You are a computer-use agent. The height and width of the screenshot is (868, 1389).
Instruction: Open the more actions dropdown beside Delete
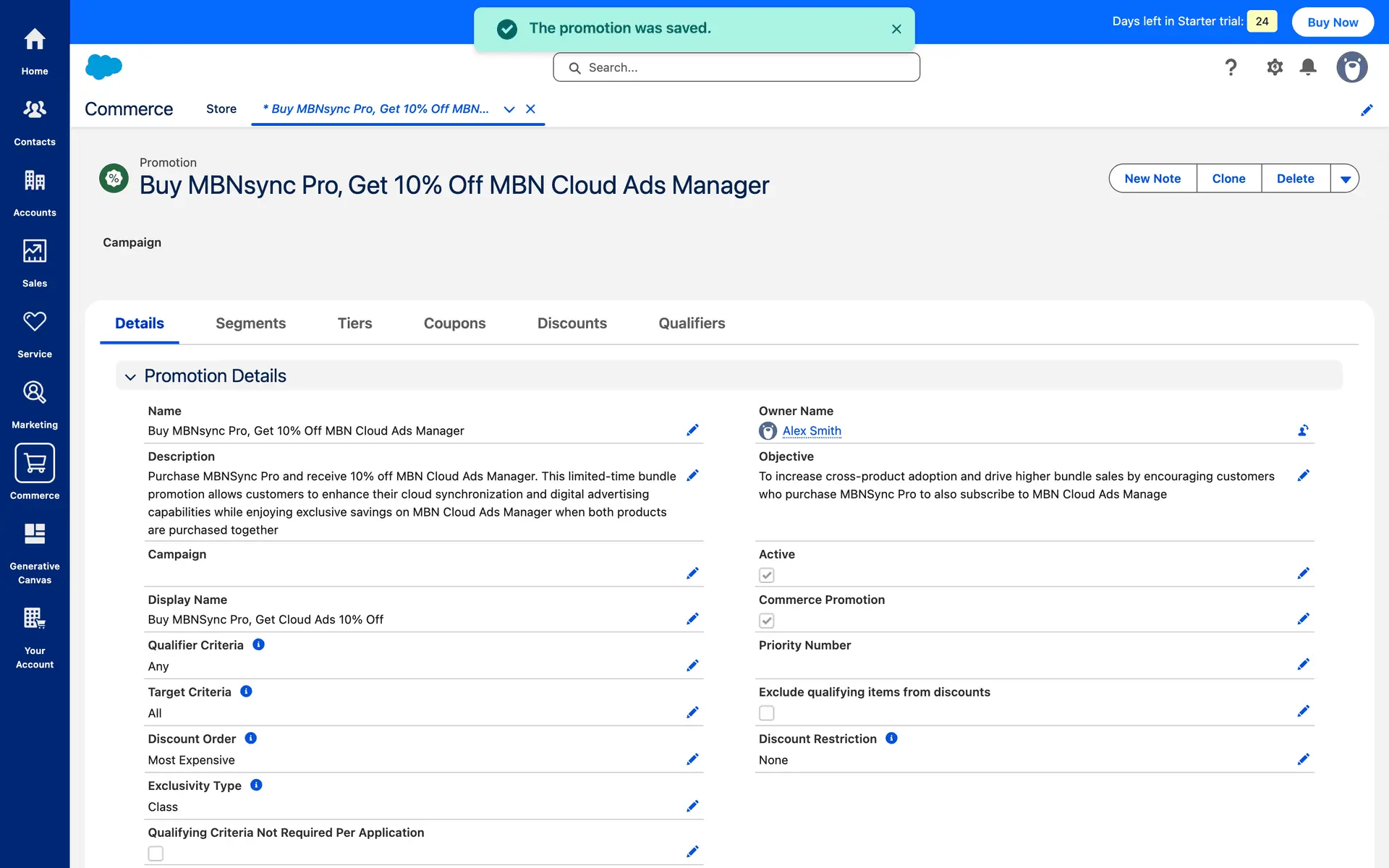(1345, 179)
